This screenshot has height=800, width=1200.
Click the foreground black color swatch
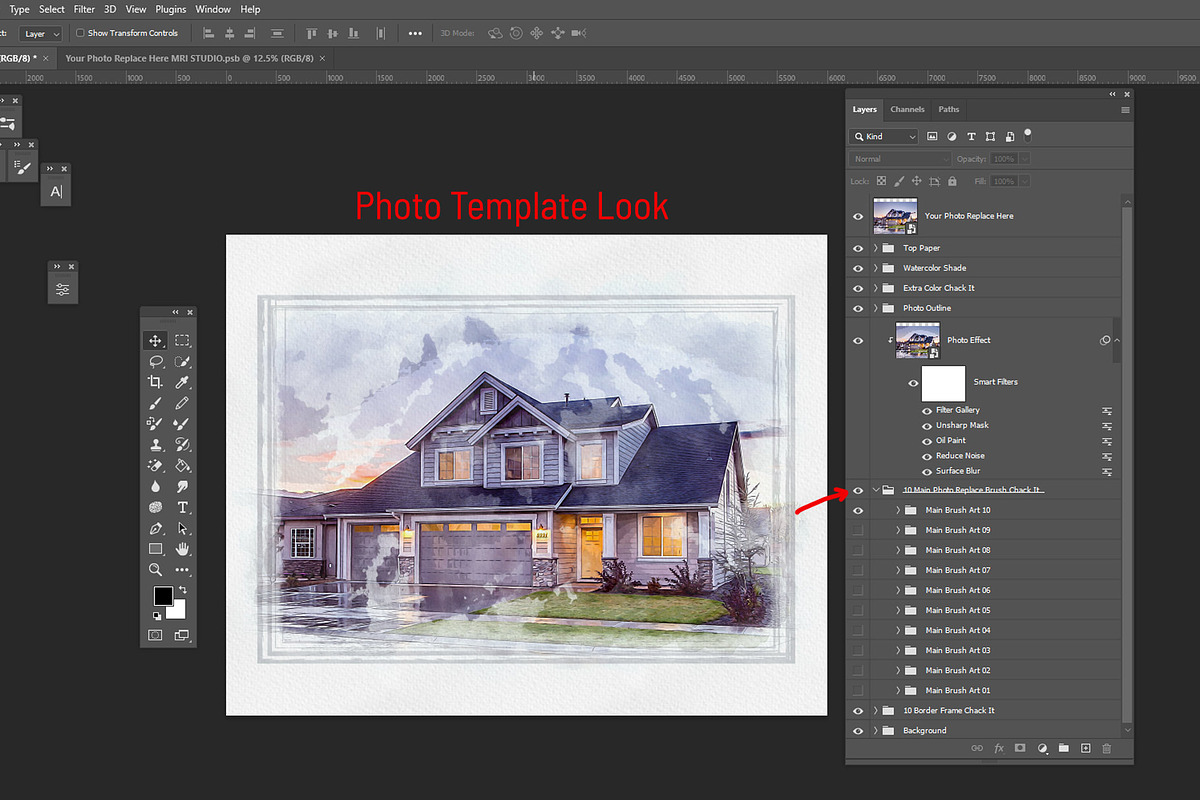coord(162,596)
